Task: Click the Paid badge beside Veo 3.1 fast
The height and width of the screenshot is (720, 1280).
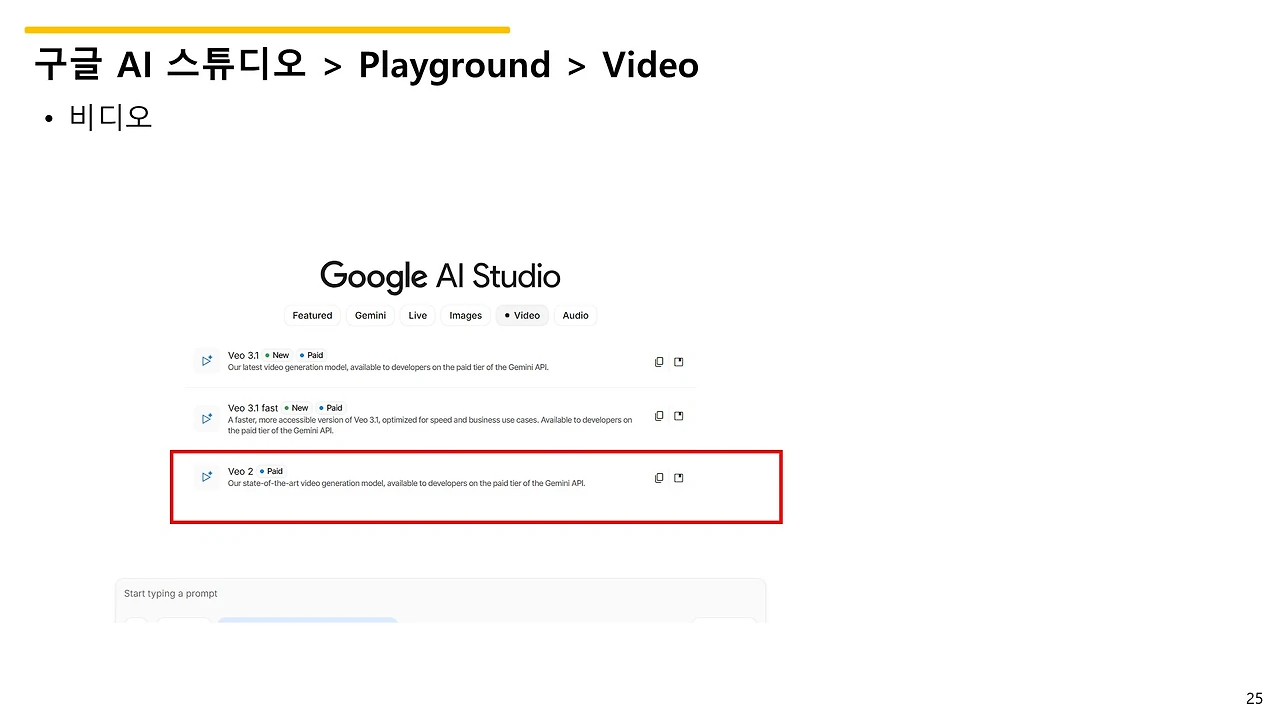Action: click(331, 408)
